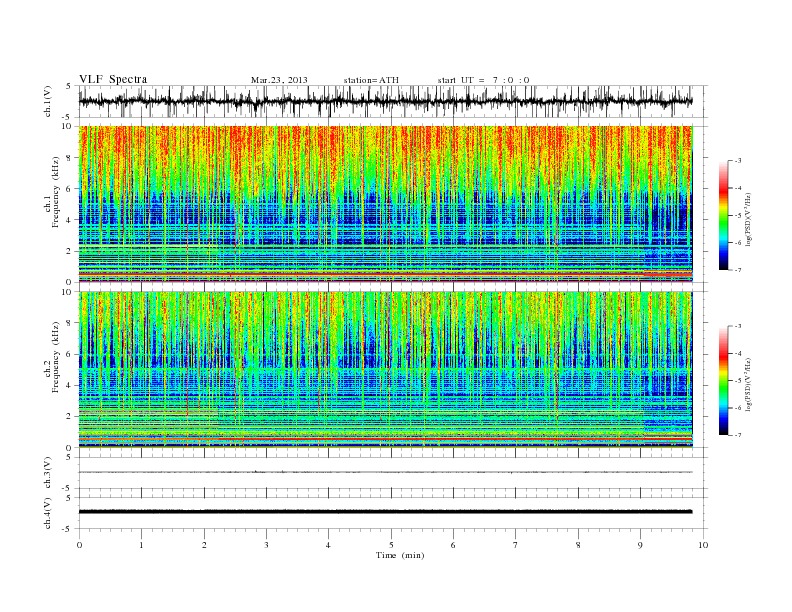This screenshot has width=792, height=612.
Task: Click the "2" kHz tick of ch.2 spectrogram
Action: (70, 417)
